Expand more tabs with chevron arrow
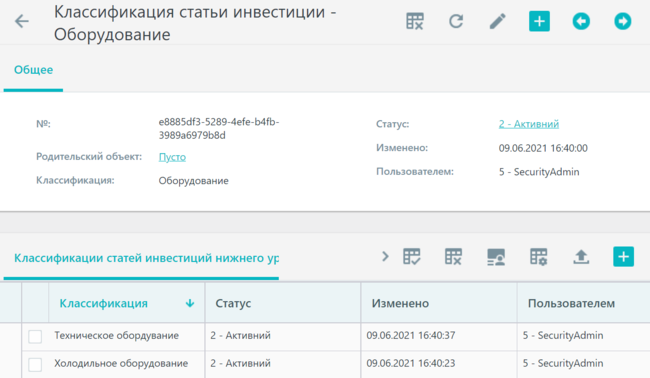This screenshot has height=378, width=650. point(385,257)
